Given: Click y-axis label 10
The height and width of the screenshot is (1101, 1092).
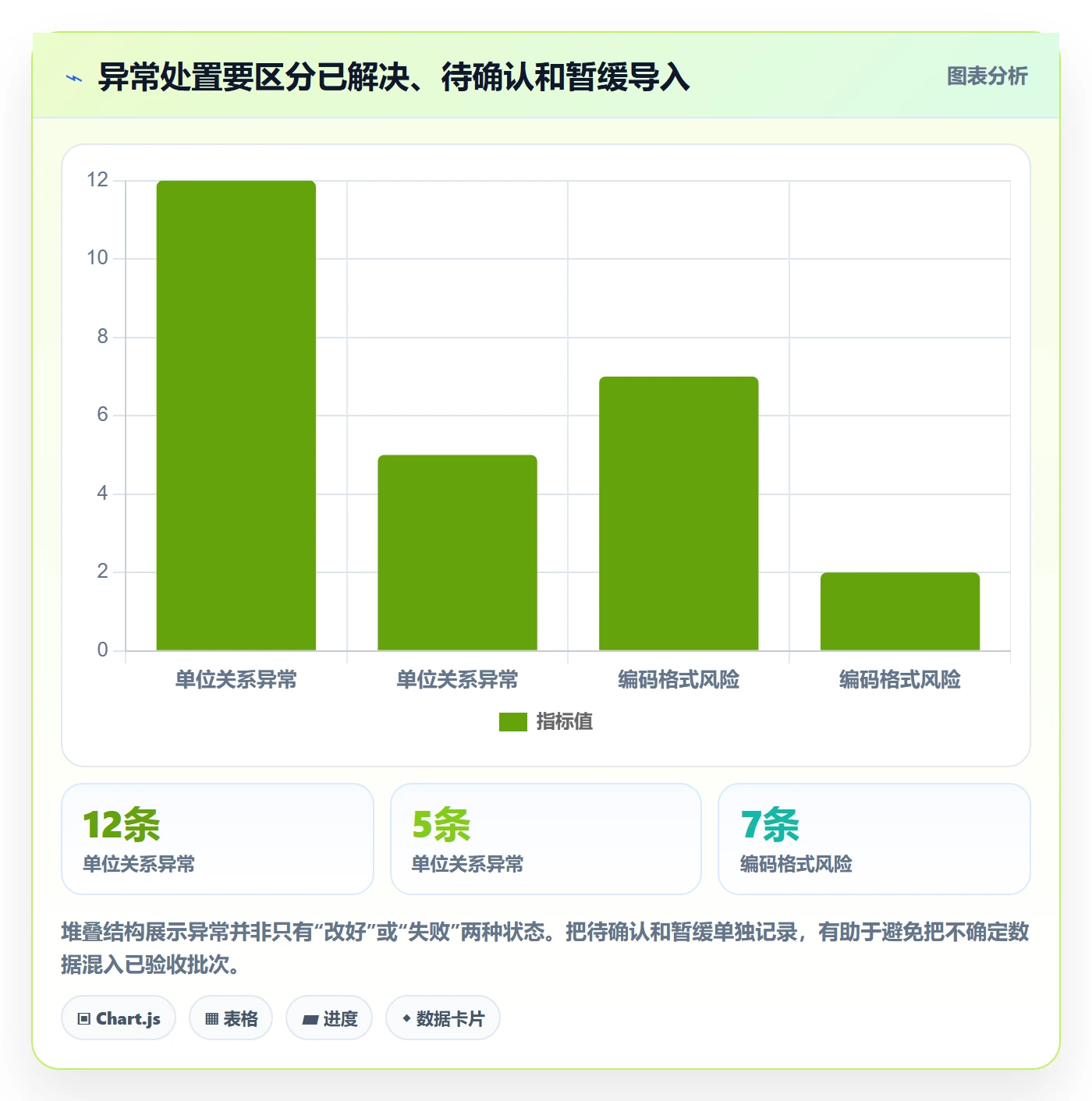Looking at the screenshot, I should point(97,258).
